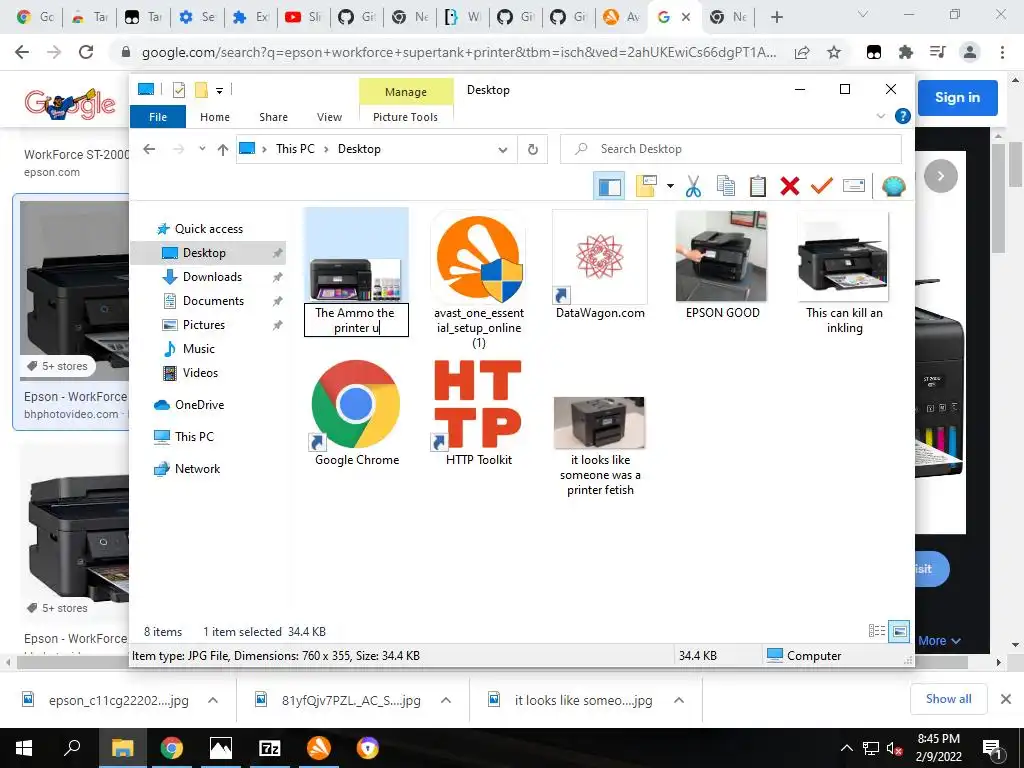Select Pictures in navigation pane

[203, 325]
